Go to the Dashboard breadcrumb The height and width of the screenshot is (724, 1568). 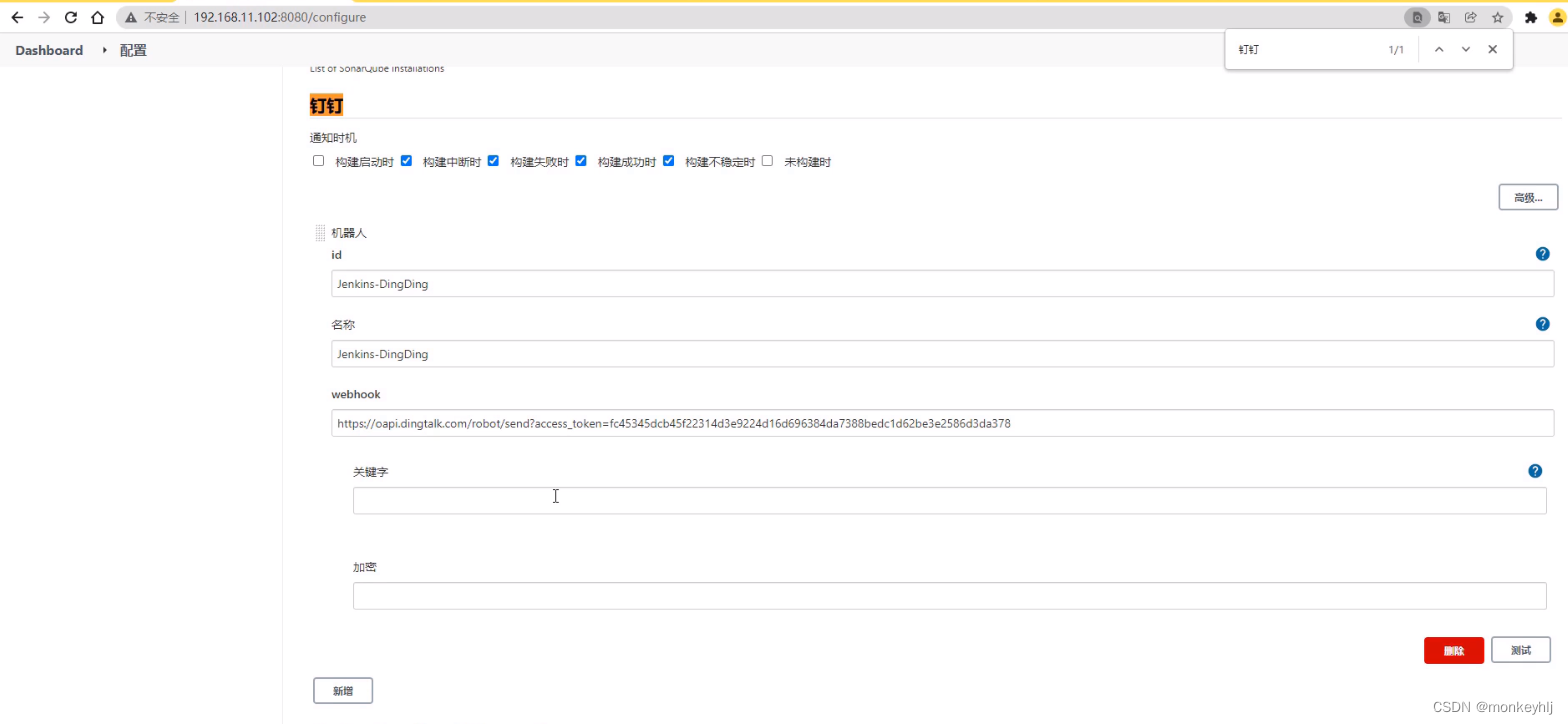tap(49, 50)
